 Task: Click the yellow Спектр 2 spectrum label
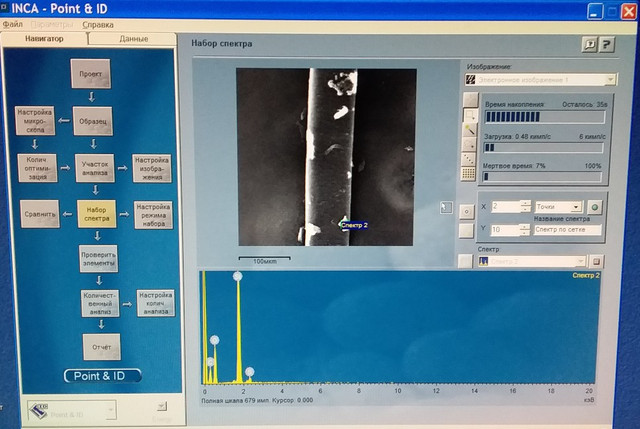coord(586,276)
